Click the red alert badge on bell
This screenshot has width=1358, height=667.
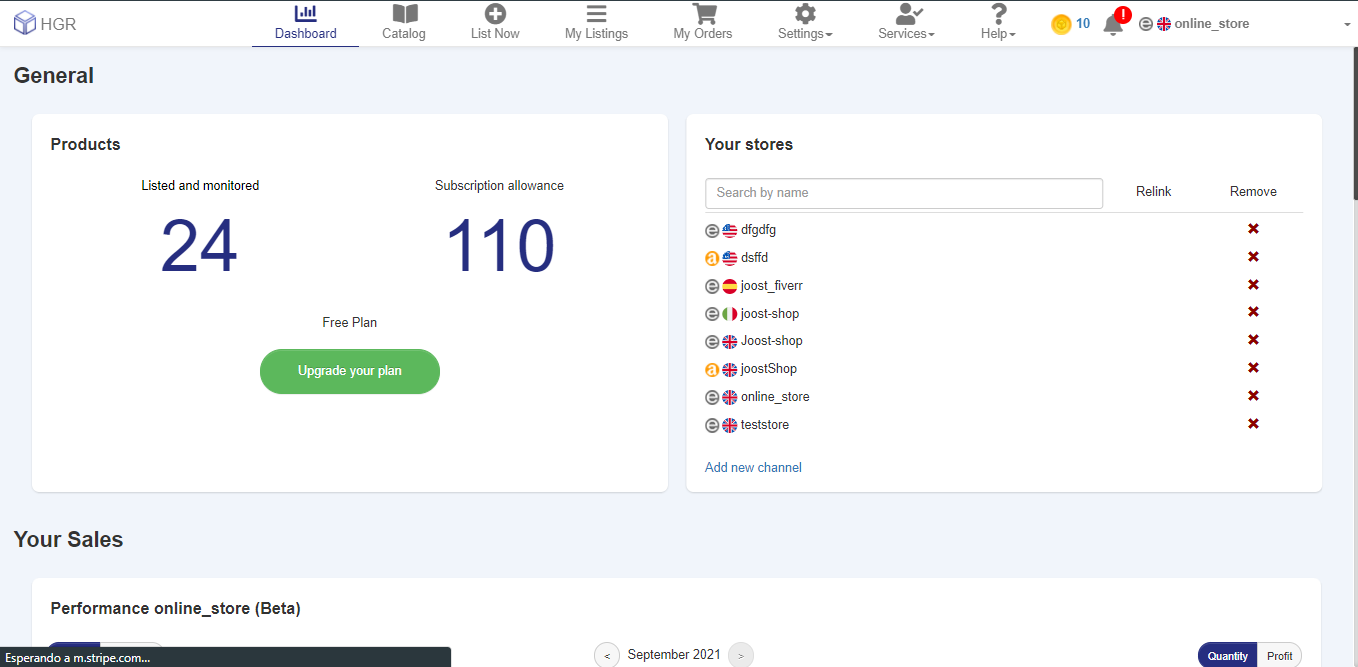pos(1122,15)
